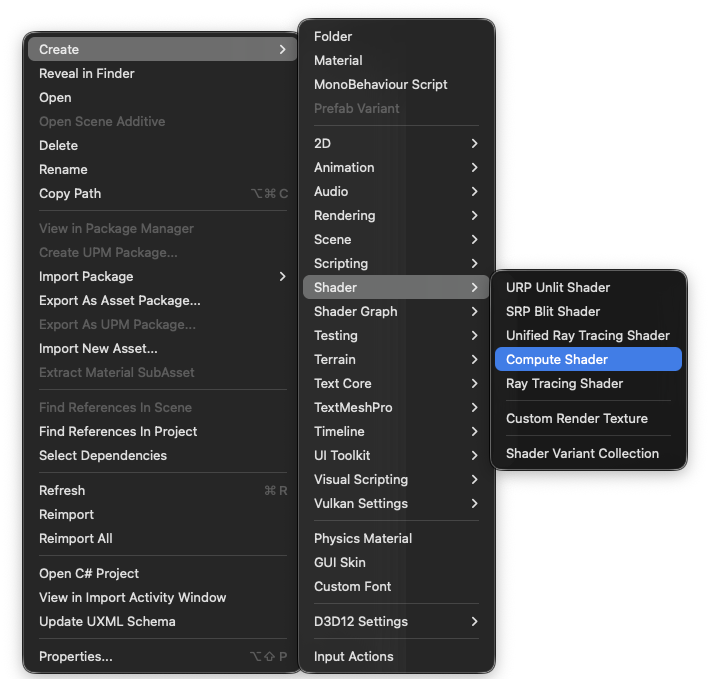Open View in Import Activity Window
Screen dimensions: 710x700
[x=162, y=597]
